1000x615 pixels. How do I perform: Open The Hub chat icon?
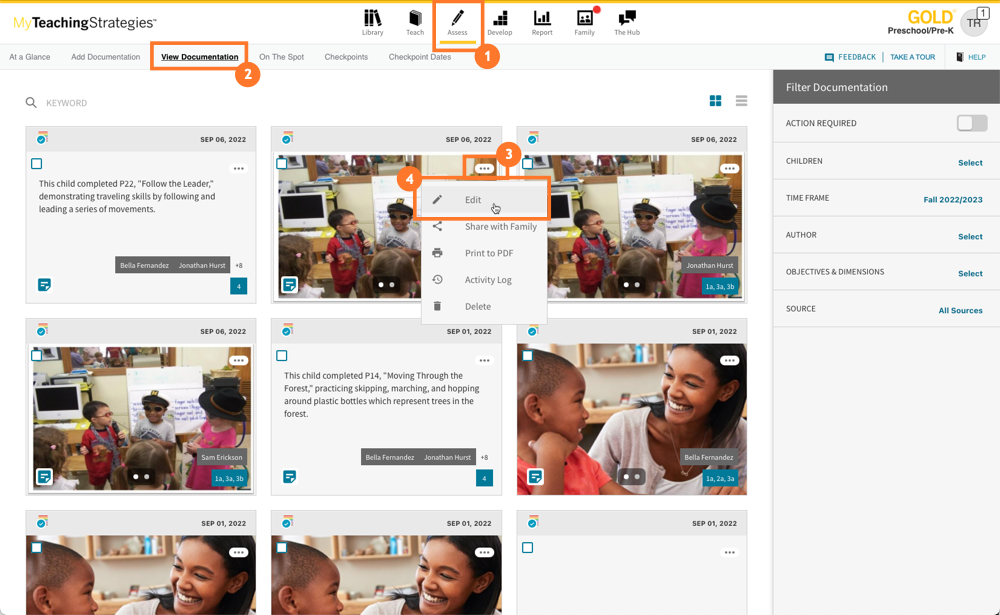[x=627, y=22]
